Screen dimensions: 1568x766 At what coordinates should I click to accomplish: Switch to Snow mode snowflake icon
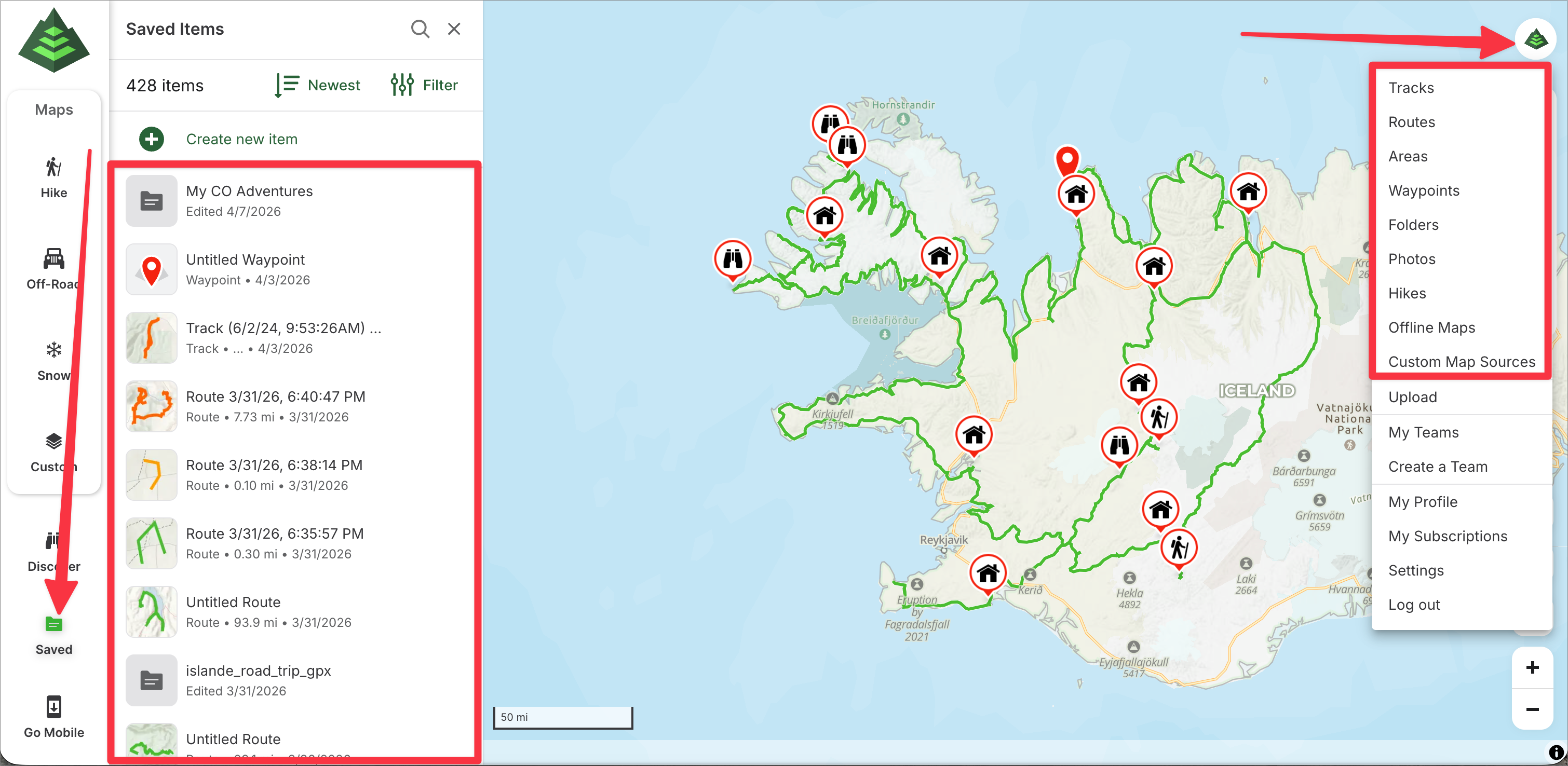pyautogui.click(x=53, y=350)
